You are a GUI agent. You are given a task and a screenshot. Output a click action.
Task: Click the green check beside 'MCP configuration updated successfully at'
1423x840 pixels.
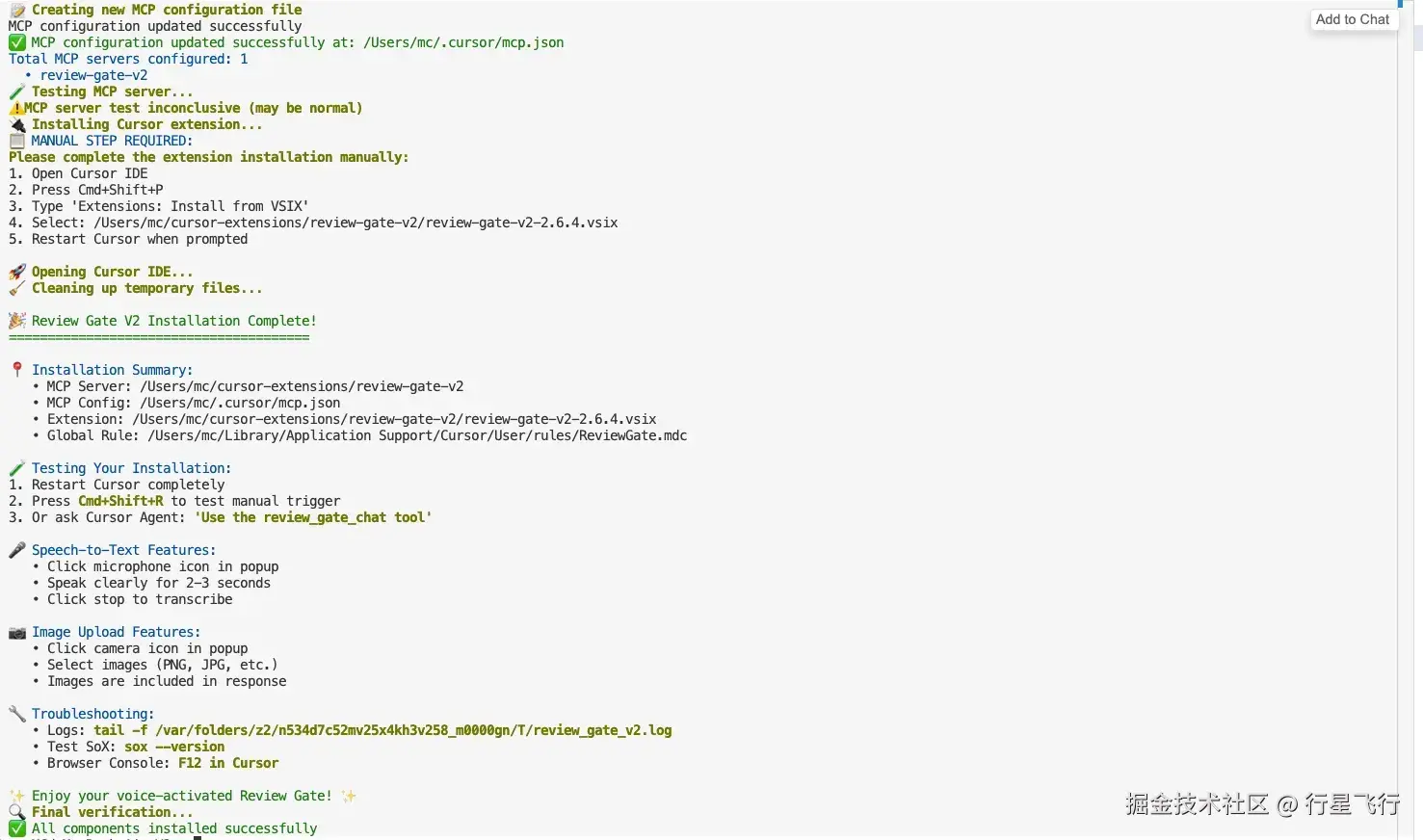click(x=17, y=42)
